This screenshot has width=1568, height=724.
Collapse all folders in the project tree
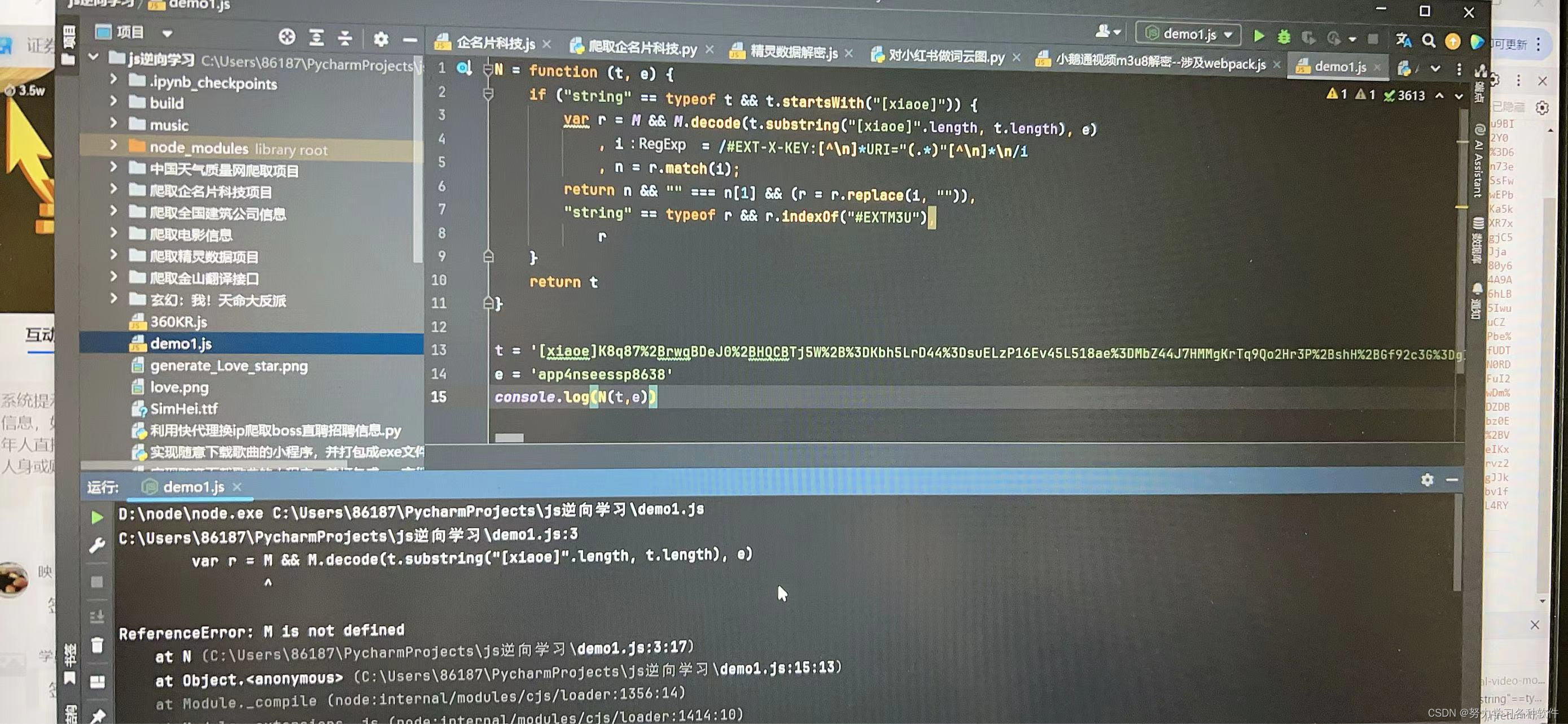[345, 38]
